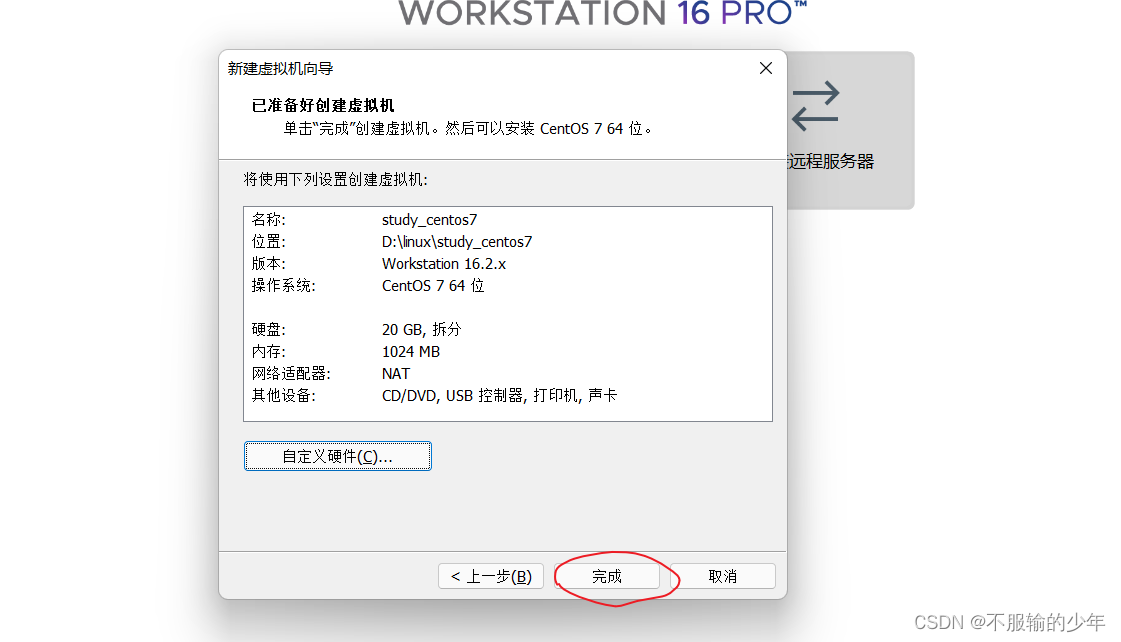Close the 新建虚拟机向导 dialog

766,68
